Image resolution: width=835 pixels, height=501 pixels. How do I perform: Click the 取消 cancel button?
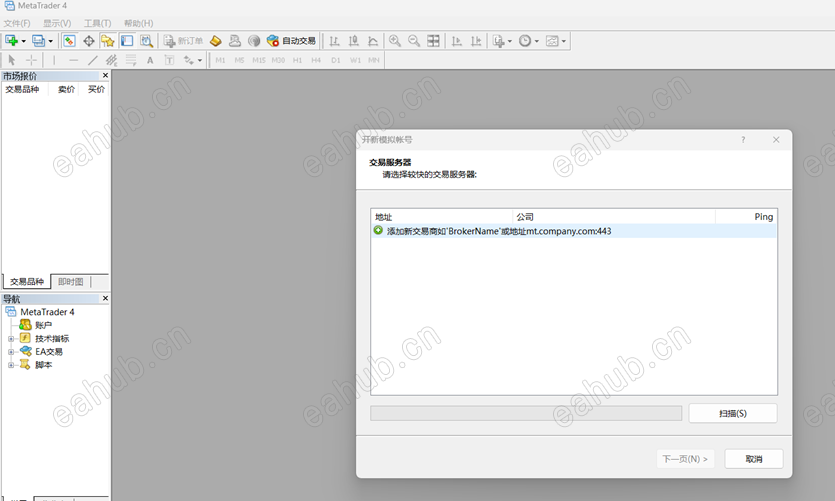[x=754, y=459]
